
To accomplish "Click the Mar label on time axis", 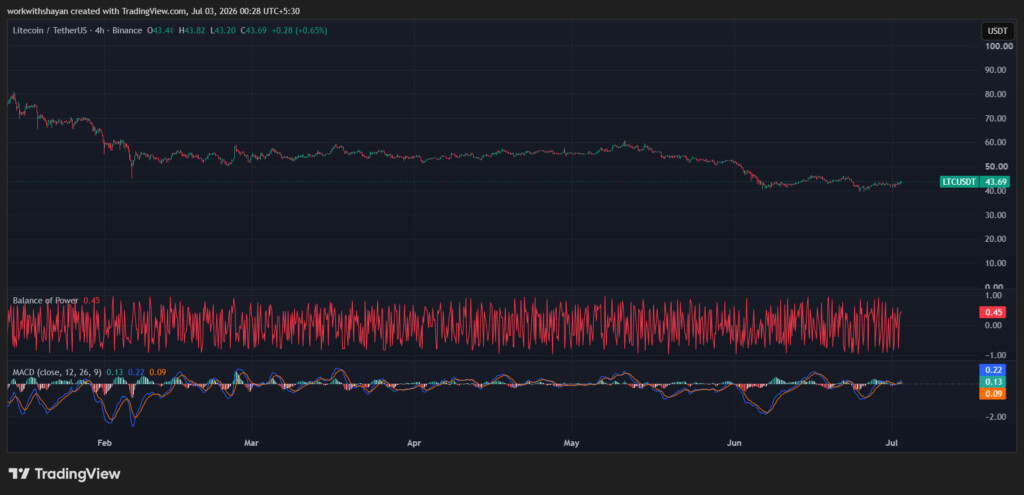I will point(251,443).
